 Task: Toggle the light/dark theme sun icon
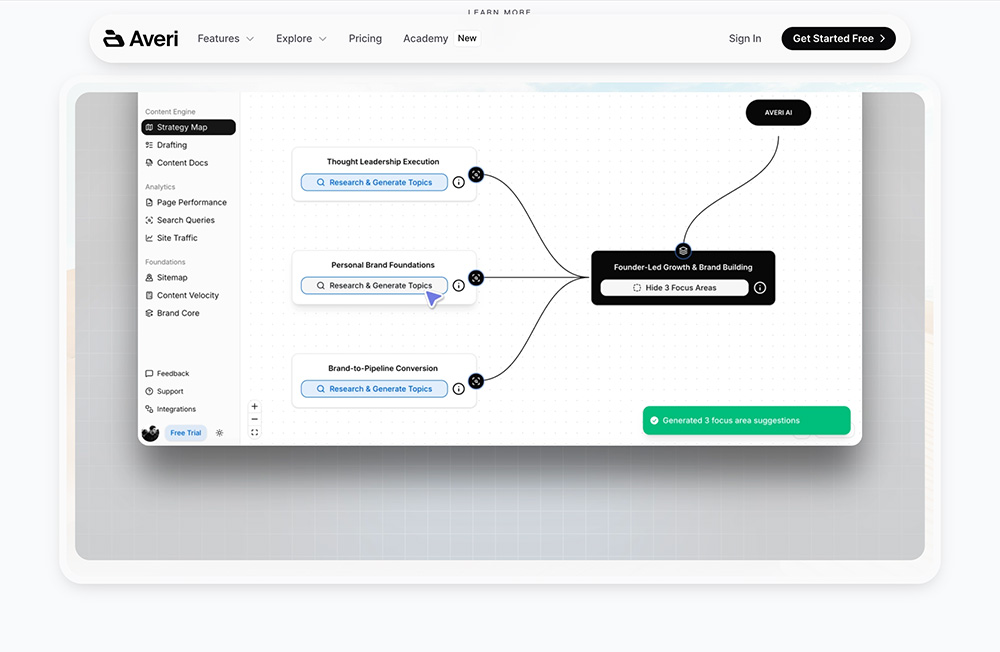click(x=219, y=433)
